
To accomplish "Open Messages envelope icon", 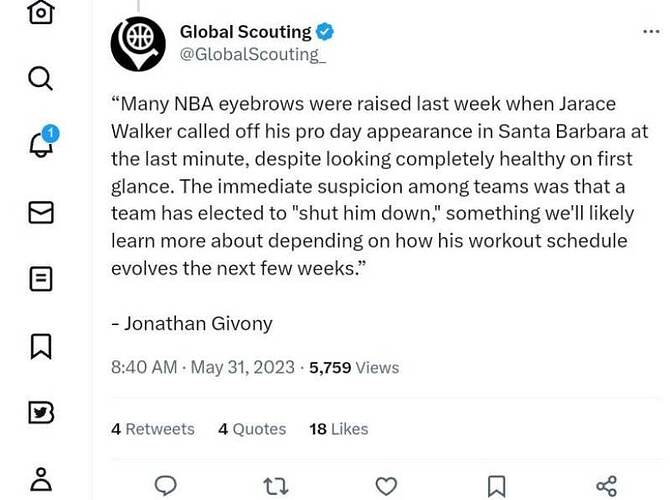I will pyautogui.click(x=41, y=212).
